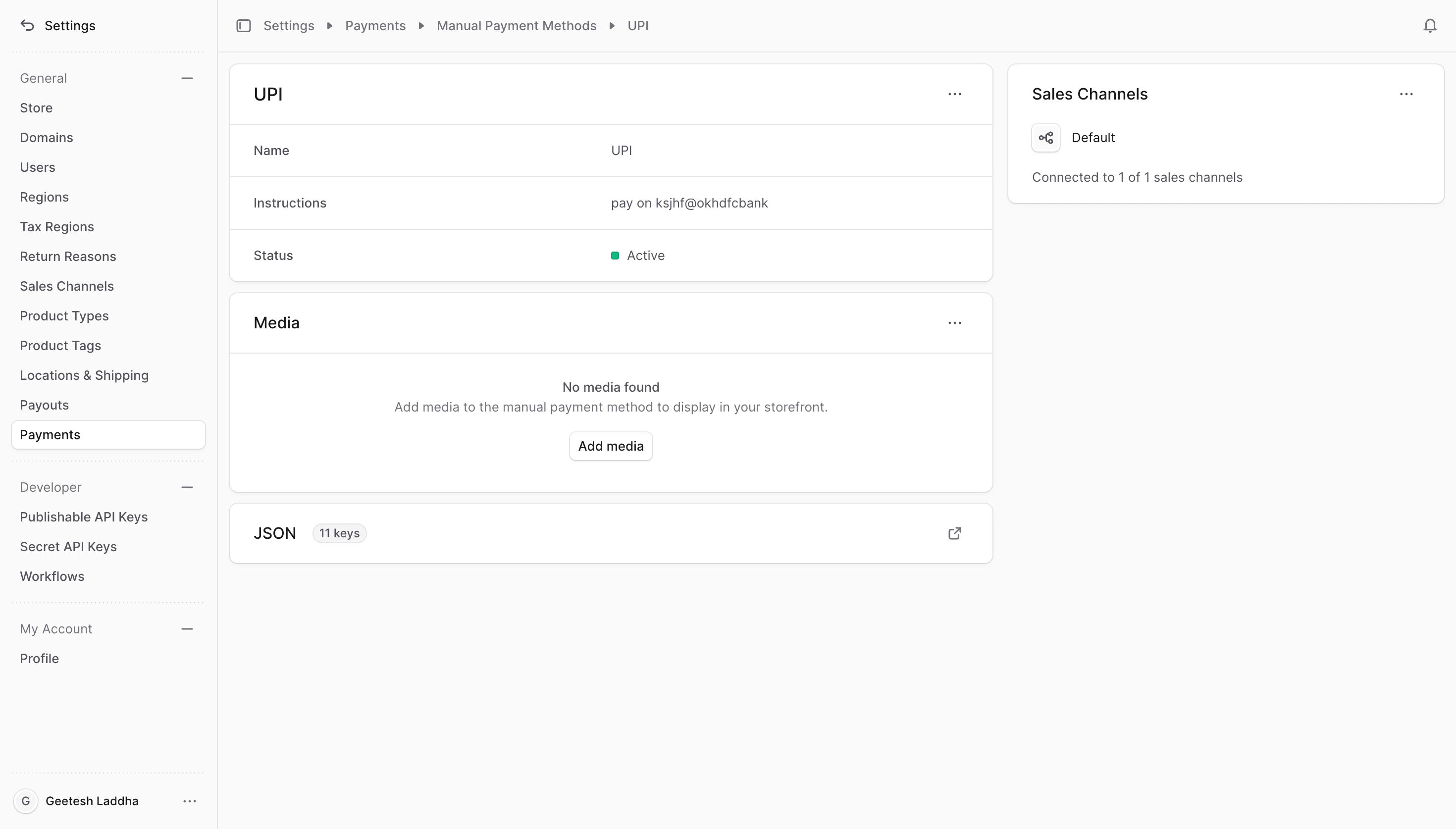1456x829 pixels.
Task: Click the Geetesh Laddha avatar circle
Action: [x=26, y=801]
